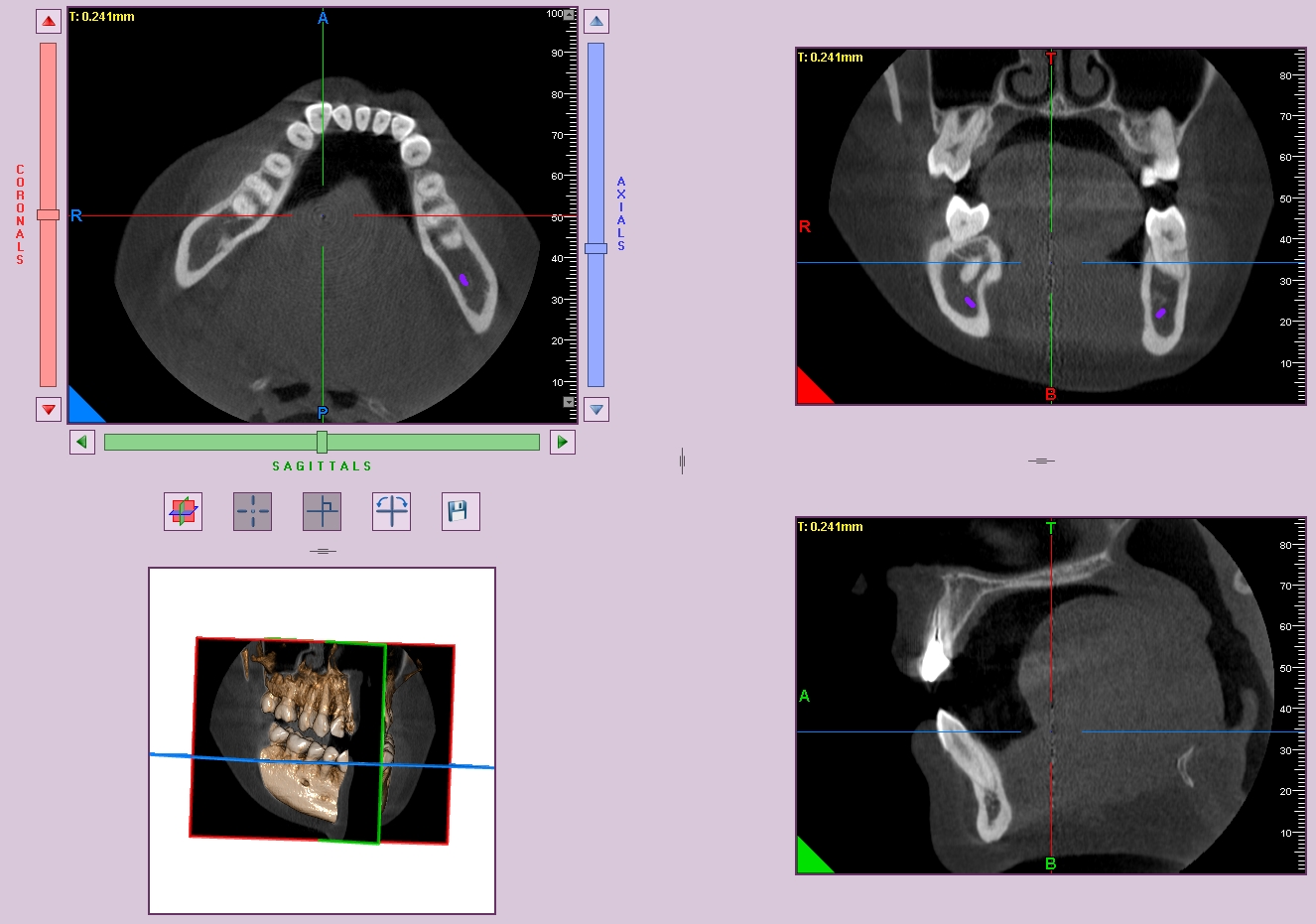The width and height of the screenshot is (1316, 924).
Task: Click the Axials slider handle
Action: click(595, 248)
